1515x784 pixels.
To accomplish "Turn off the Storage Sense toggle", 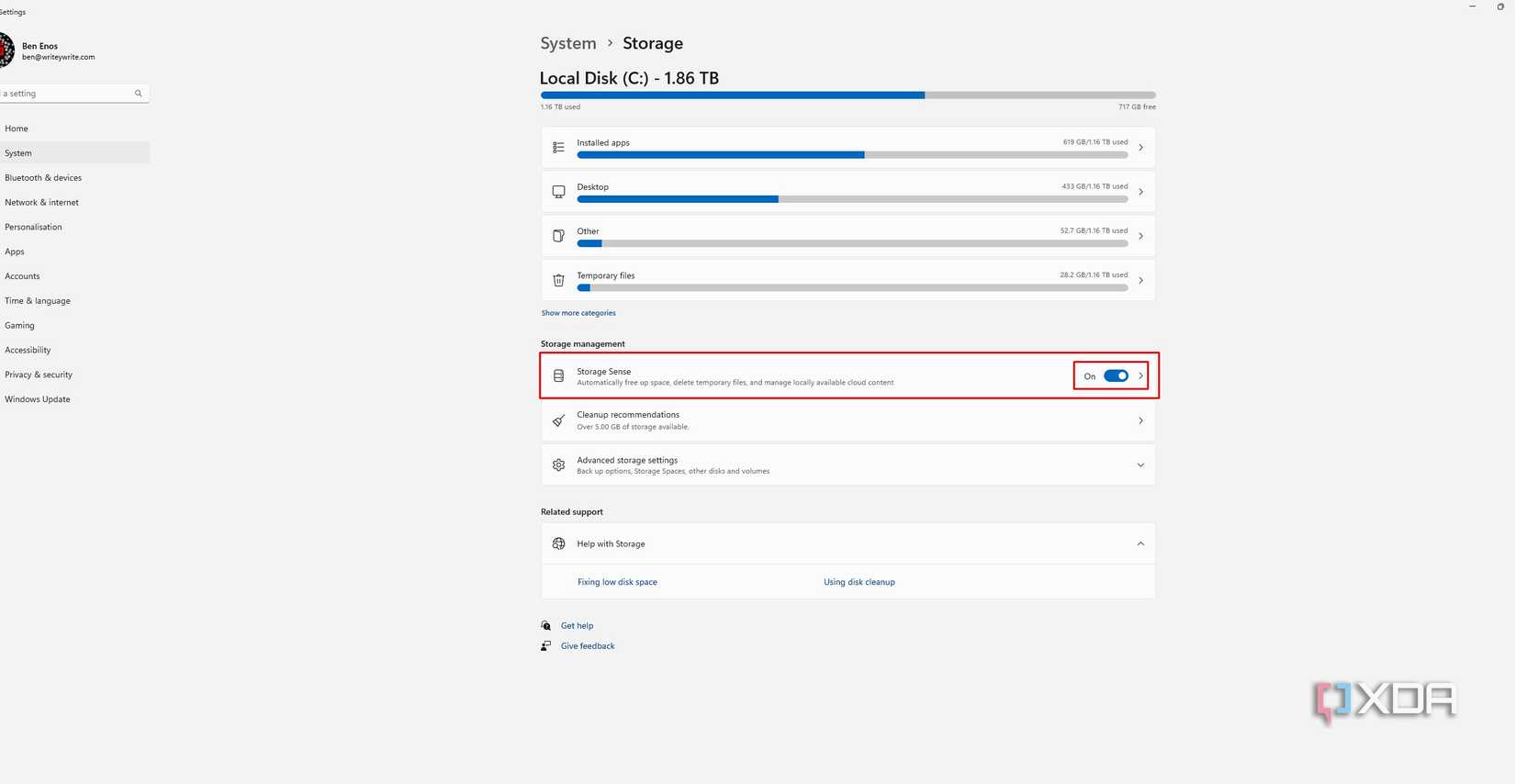I will tap(1116, 375).
